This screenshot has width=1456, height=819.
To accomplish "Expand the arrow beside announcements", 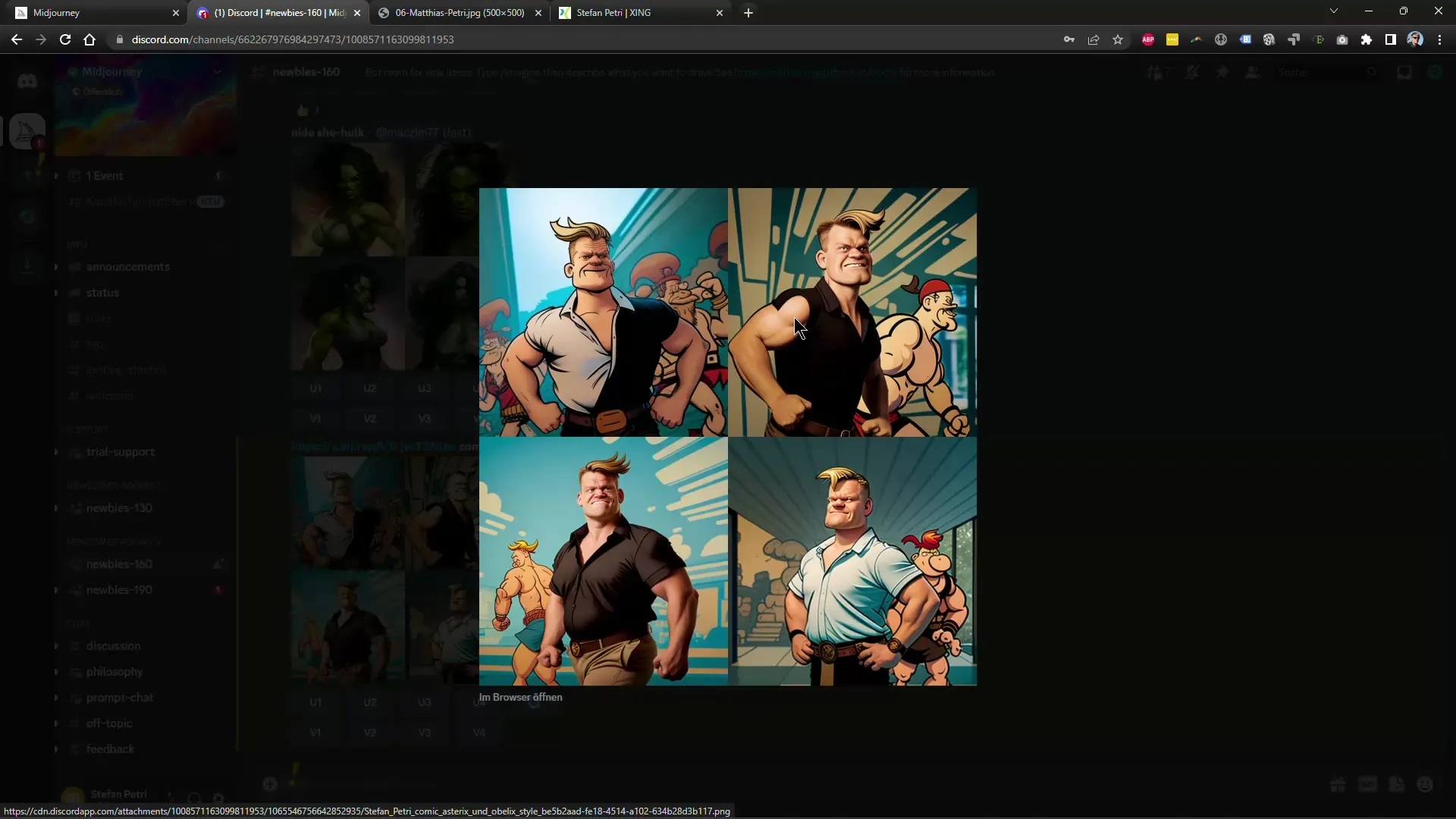I will [56, 267].
